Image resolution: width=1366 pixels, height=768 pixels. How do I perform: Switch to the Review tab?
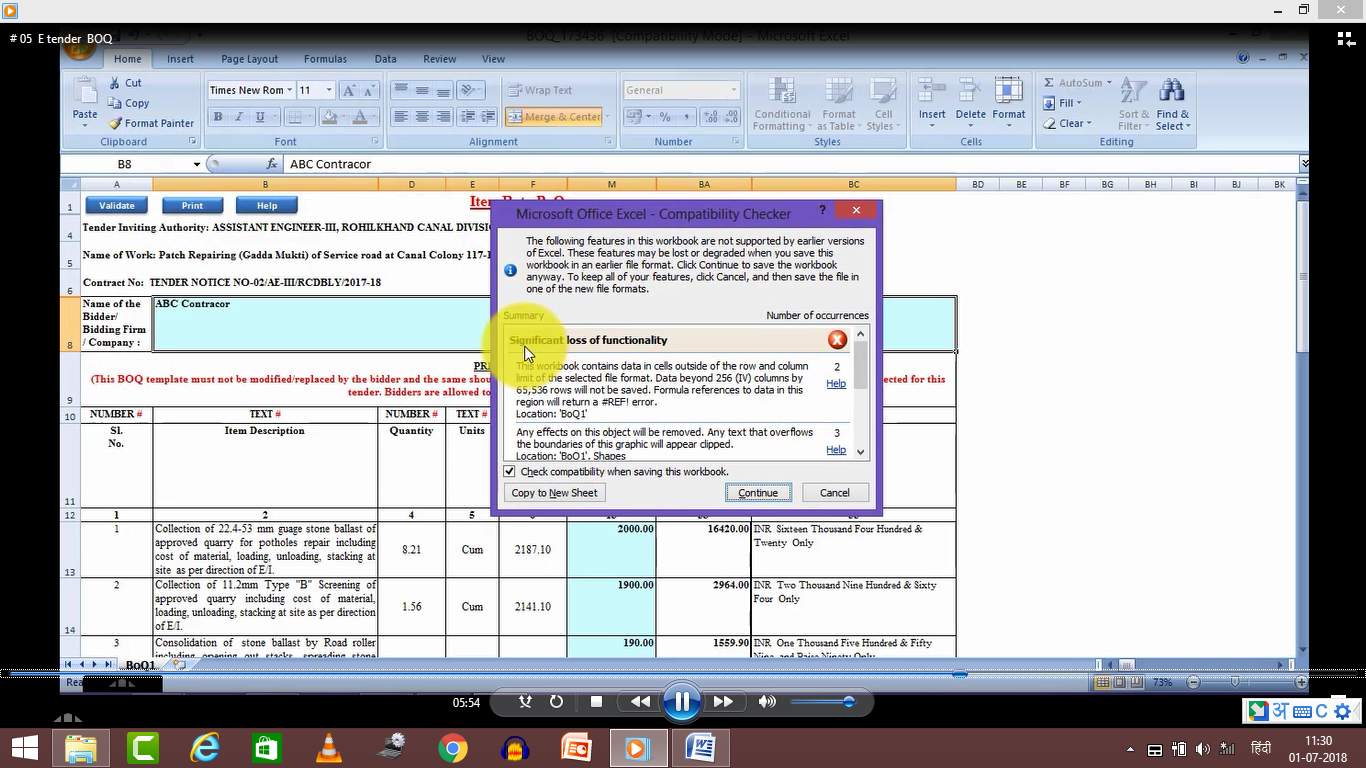click(440, 59)
